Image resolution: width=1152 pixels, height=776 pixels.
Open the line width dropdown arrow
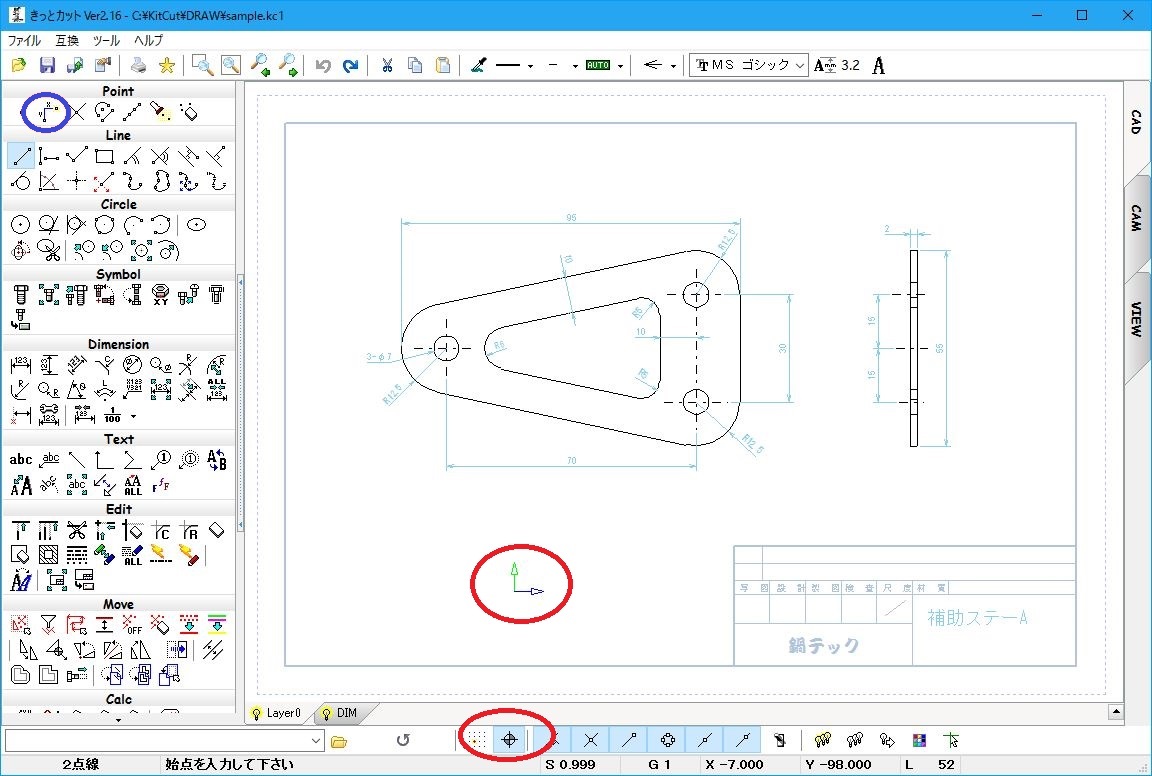pos(575,65)
